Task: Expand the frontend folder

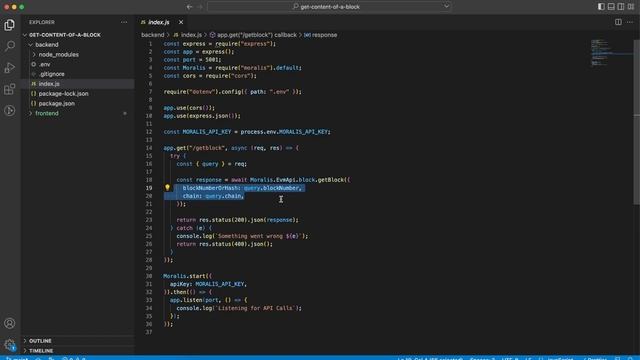Action: (x=31, y=113)
